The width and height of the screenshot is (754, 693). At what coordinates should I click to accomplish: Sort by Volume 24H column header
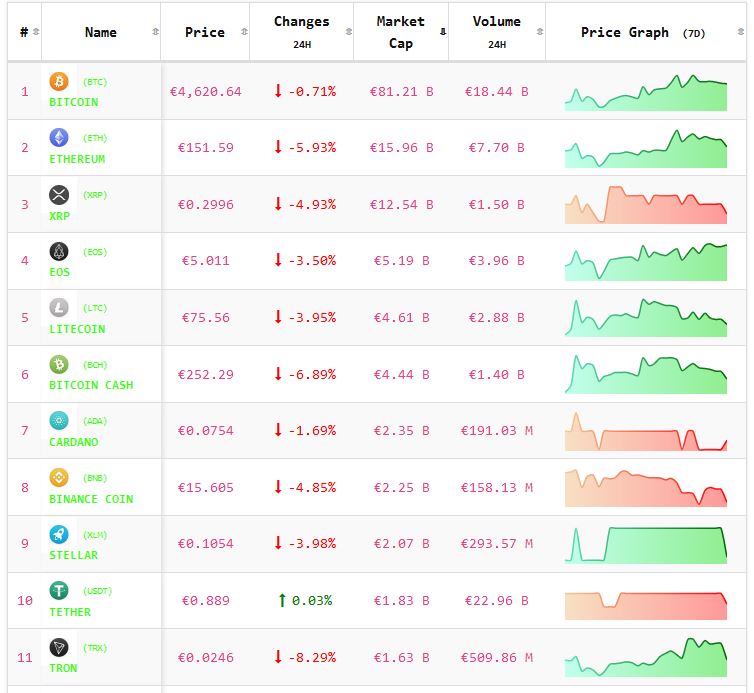[496, 32]
